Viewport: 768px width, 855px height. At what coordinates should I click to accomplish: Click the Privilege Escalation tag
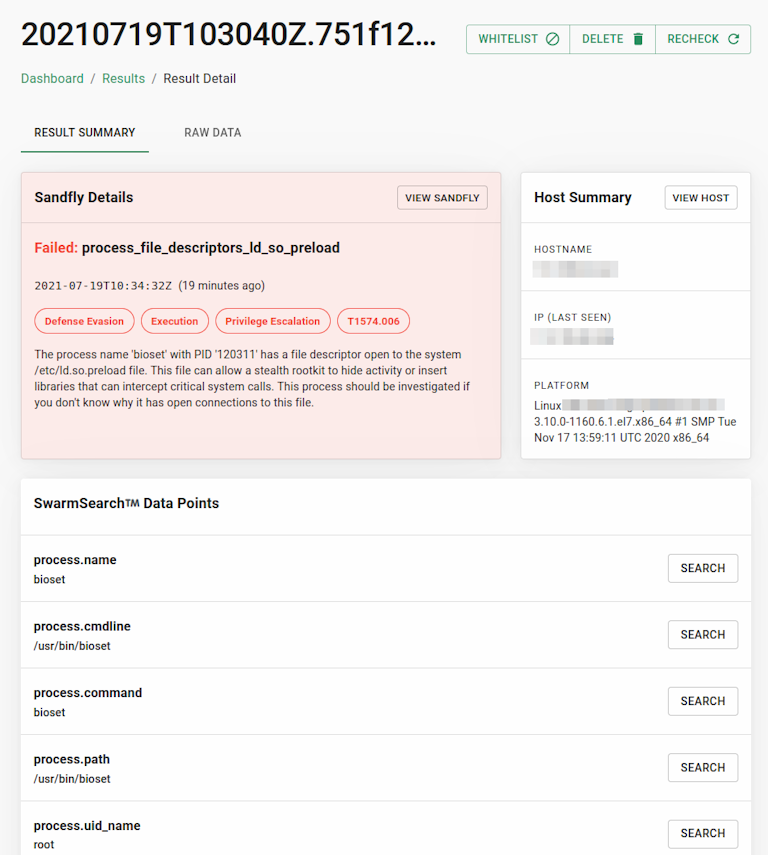coord(273,321)
